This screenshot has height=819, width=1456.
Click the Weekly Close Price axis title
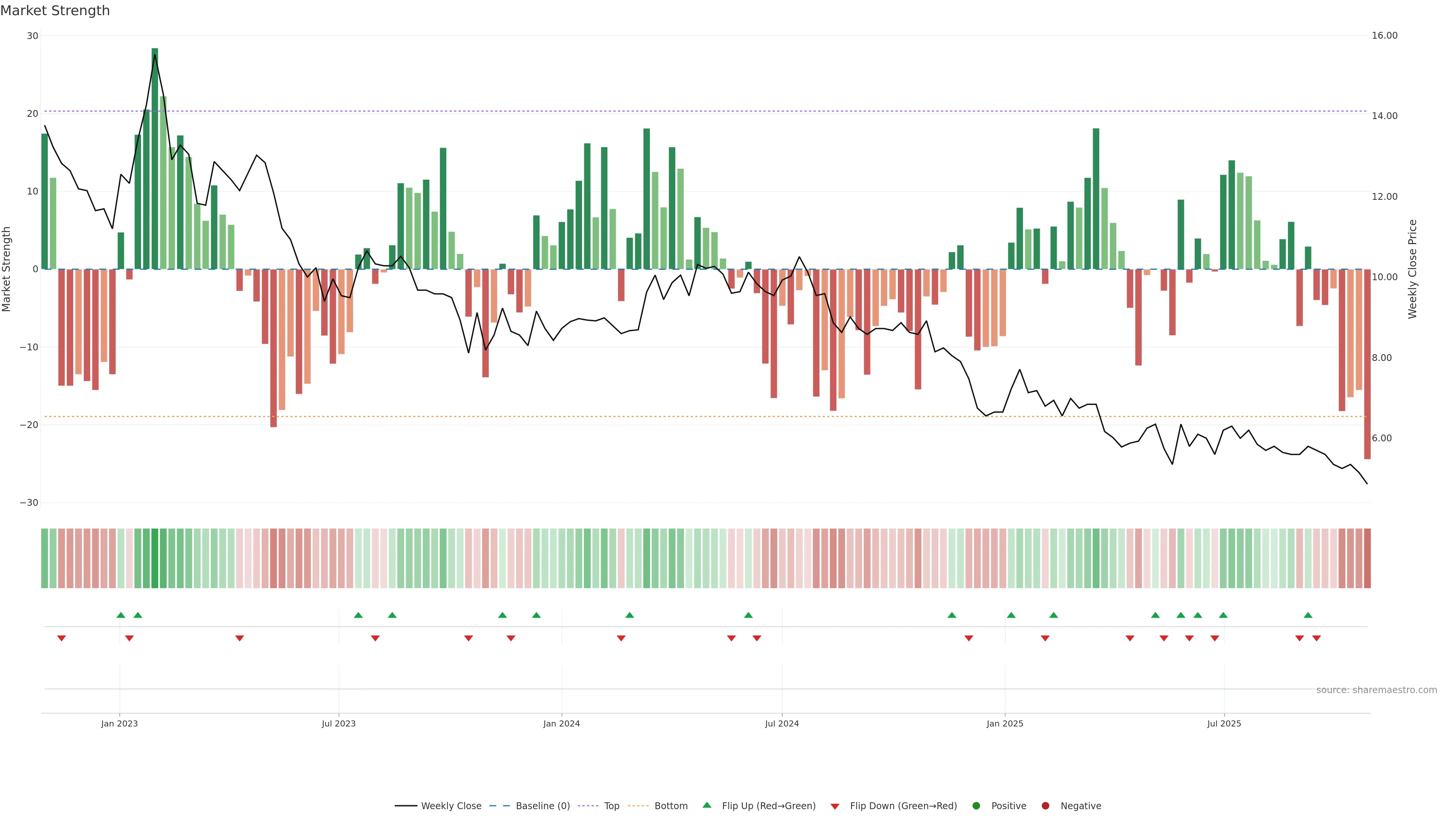click(x=1412, y=269)
